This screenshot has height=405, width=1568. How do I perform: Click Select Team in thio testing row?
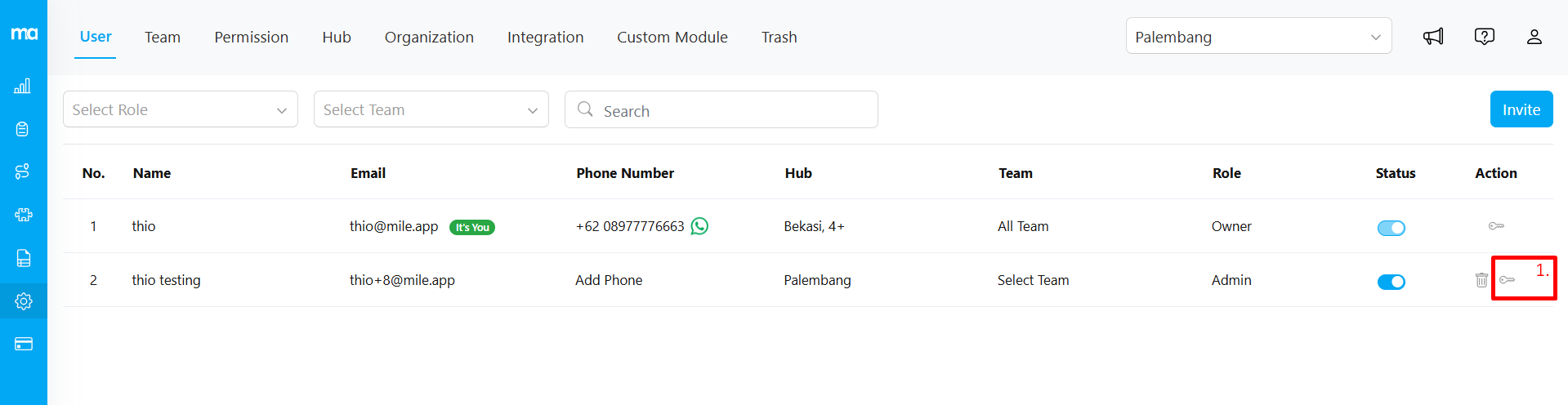pos(1033,280)
